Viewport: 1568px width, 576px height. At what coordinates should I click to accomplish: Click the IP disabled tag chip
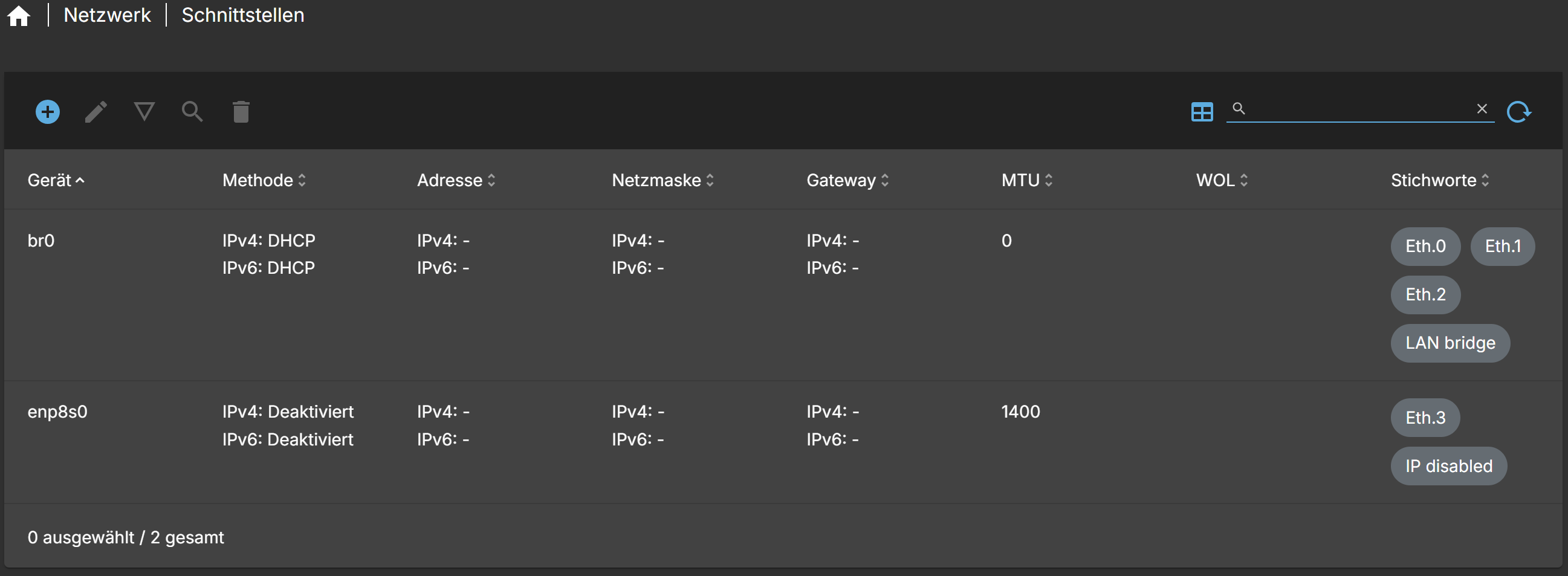[1448, 467]
